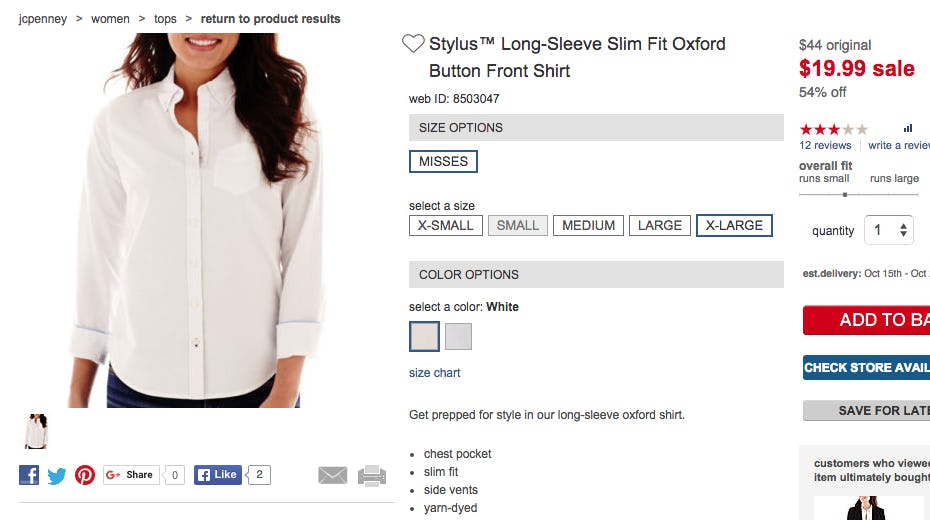The height and width of the screenshot is (520, 930).
Task: Go to women breadcrumb
Action: tap(110, 19)
